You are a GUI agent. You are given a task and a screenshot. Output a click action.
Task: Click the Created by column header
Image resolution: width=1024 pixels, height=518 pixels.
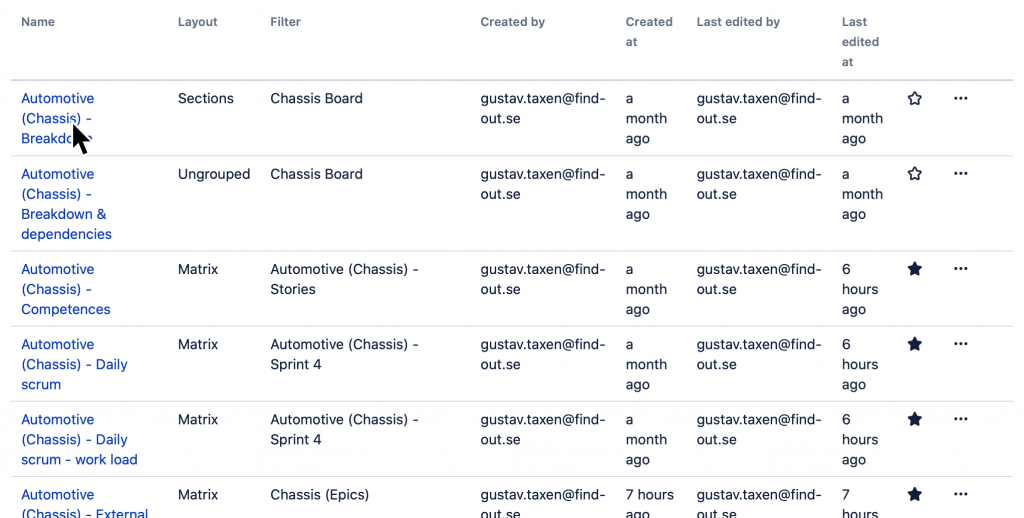(513, 22)
